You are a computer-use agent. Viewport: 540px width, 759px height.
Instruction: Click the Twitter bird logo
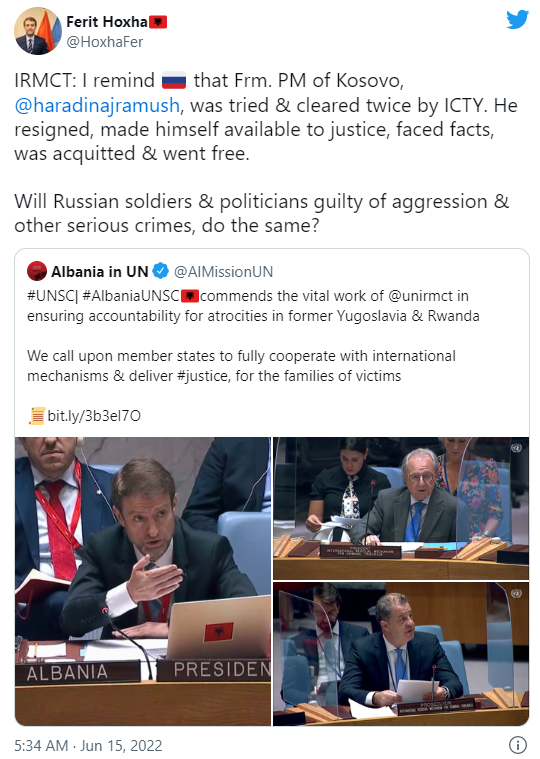tap(517, 20)
